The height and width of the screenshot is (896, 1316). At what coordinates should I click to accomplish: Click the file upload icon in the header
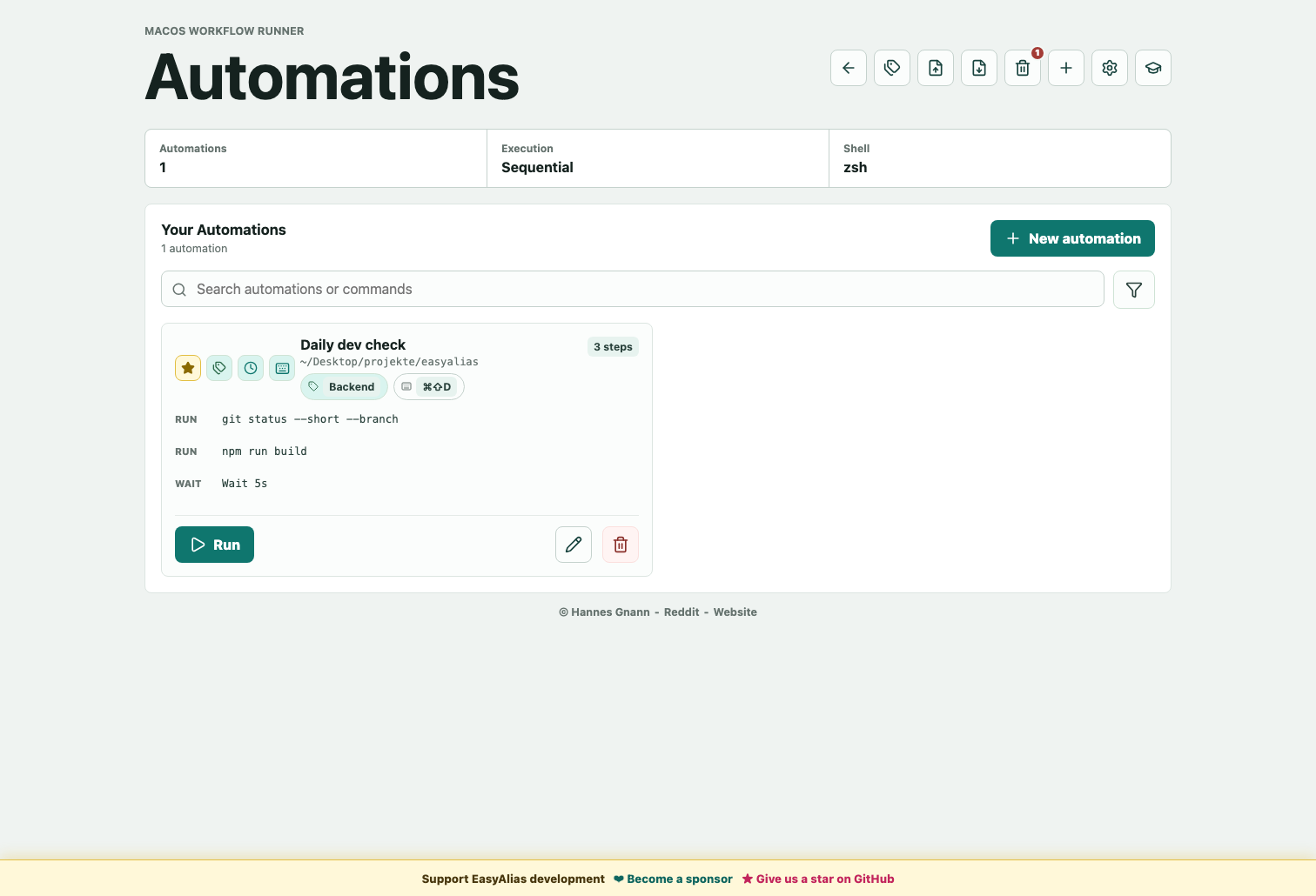[x=936, y=68]
